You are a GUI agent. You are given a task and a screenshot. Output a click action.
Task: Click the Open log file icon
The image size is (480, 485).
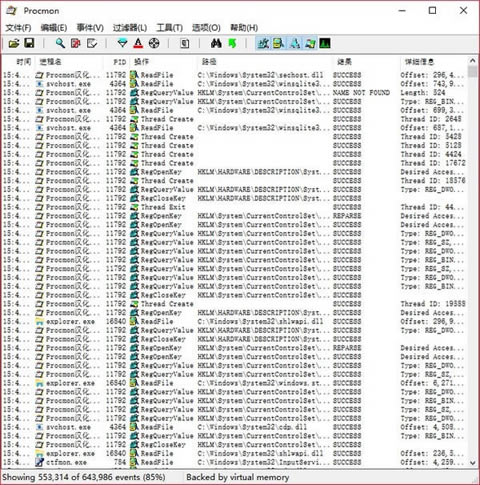point(14,43)
